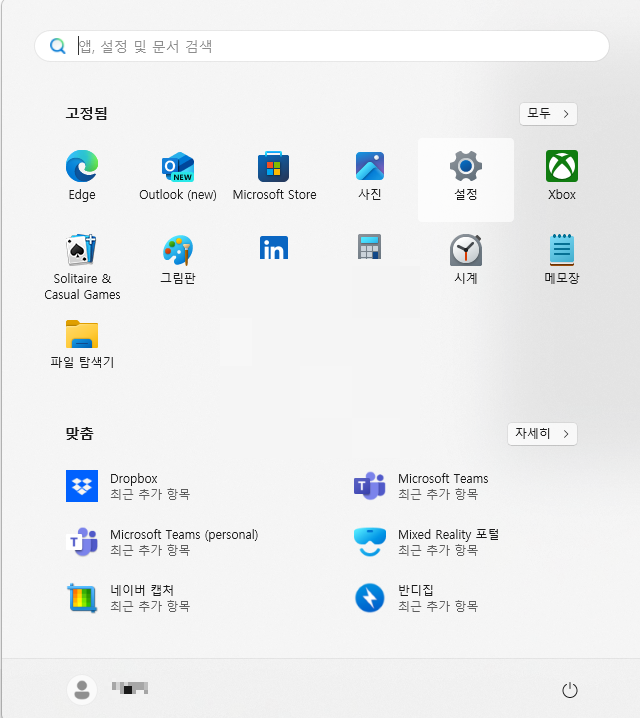Open Solitaire & Casual Games
This screenshot has height=718, width=640.
point(82,267)
